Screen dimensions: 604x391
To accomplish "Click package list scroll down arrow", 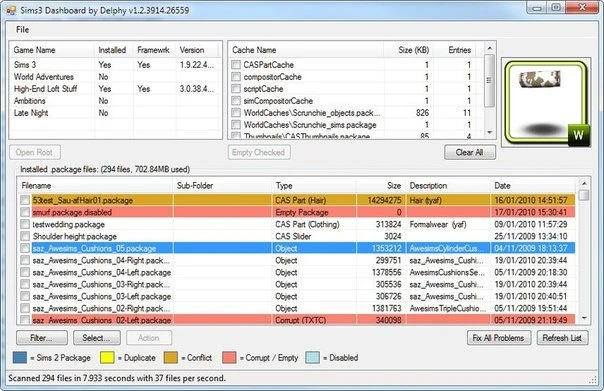I will coord(584,318).
